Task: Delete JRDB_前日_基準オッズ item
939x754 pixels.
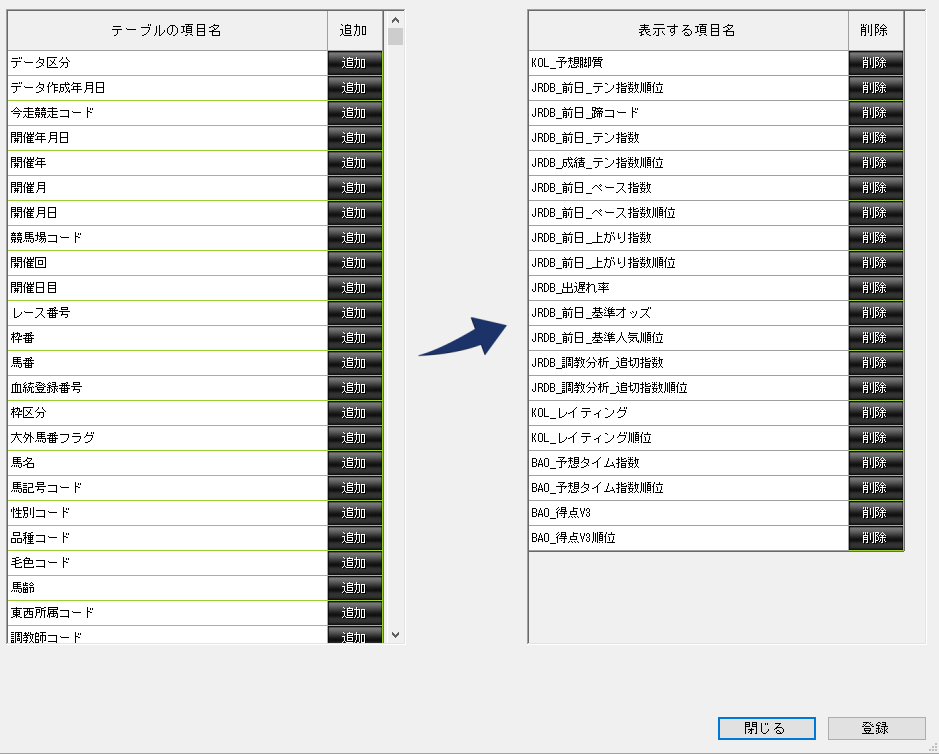Action: click(x=876, y=313)
